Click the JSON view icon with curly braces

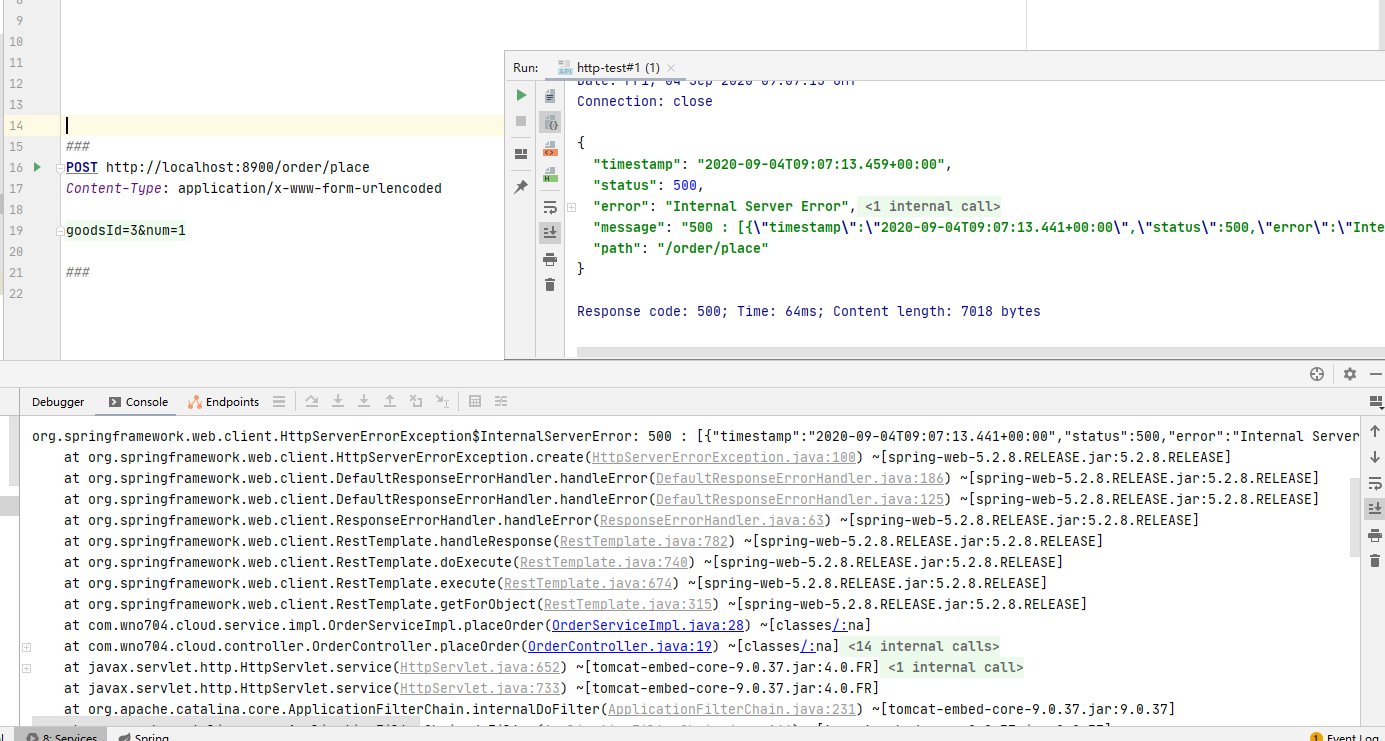(550, 123)
